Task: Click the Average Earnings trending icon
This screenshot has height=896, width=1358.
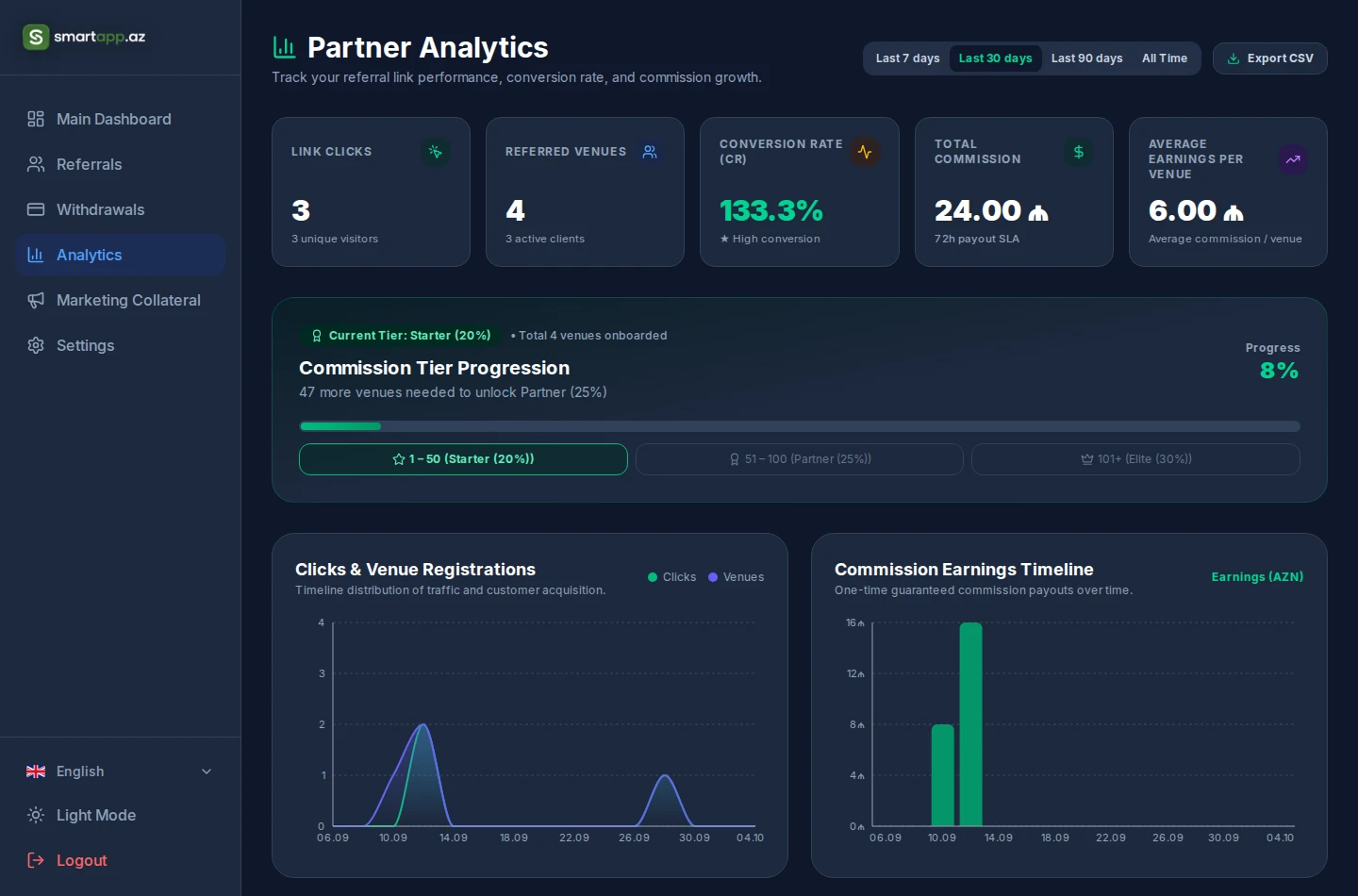Action: click(1293, 159)
